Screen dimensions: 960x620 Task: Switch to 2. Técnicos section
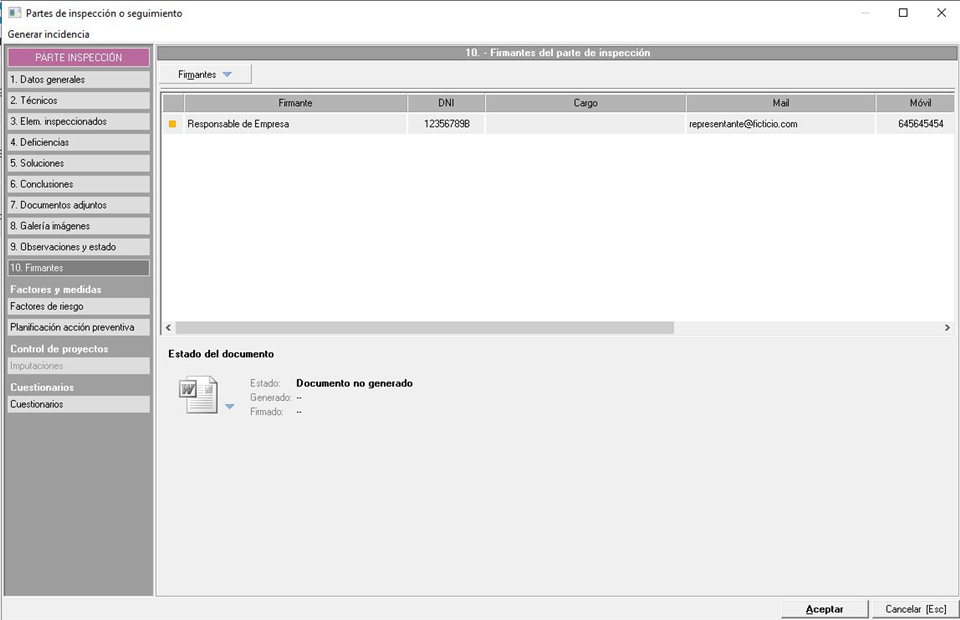click(78, 100)
